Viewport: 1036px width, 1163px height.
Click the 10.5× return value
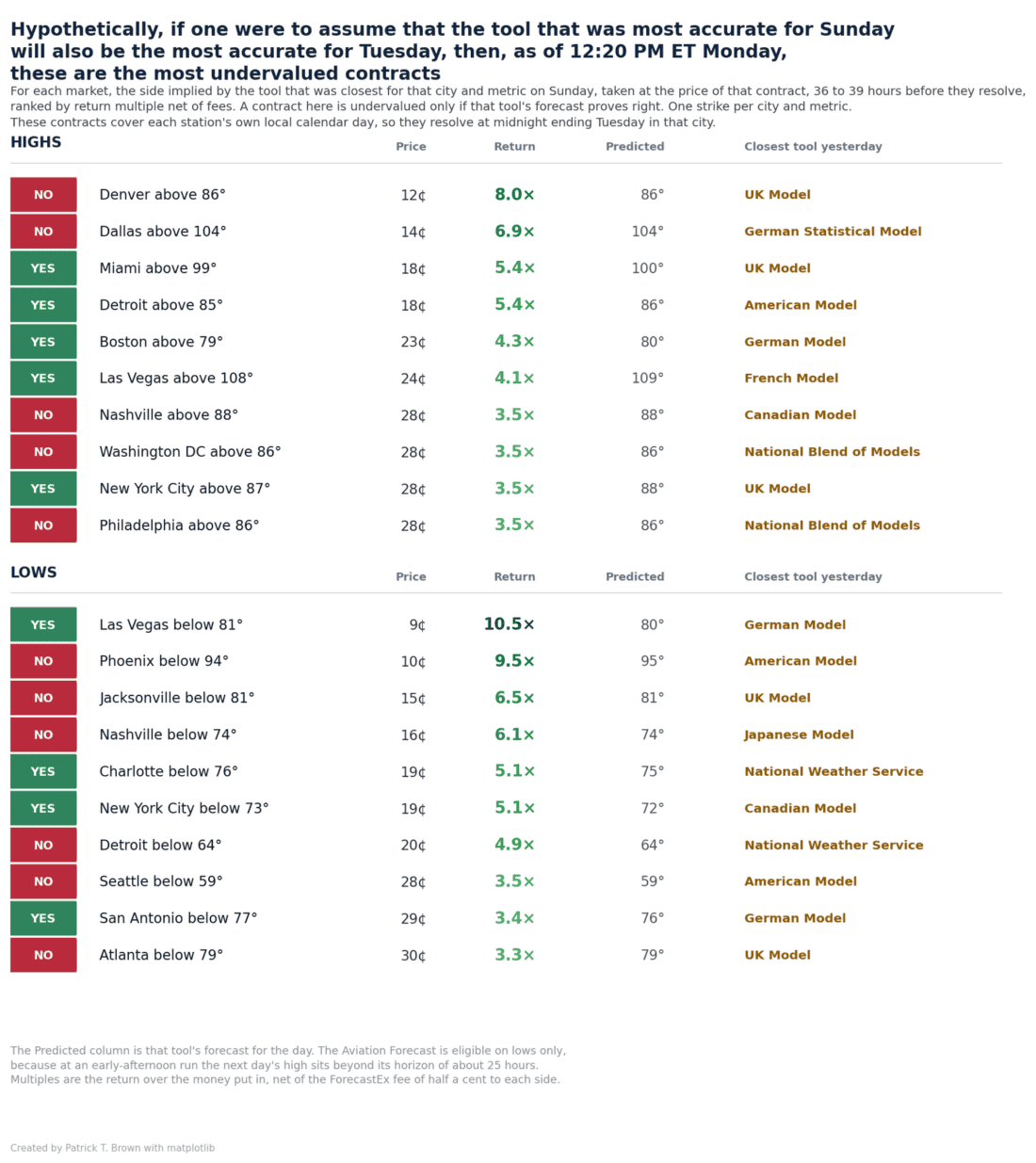coord(509,624)
